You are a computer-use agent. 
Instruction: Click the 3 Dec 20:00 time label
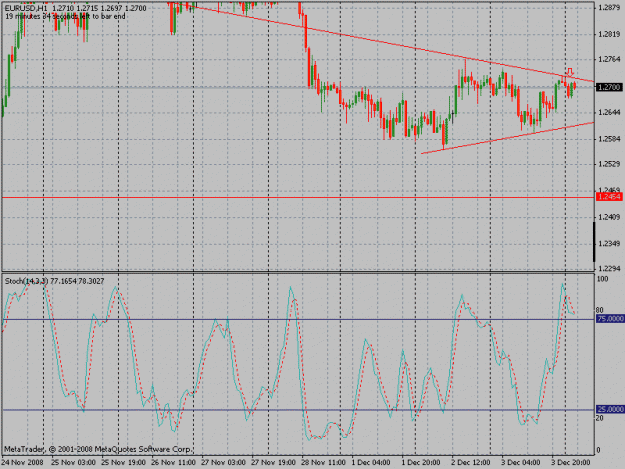click(571, 462)
